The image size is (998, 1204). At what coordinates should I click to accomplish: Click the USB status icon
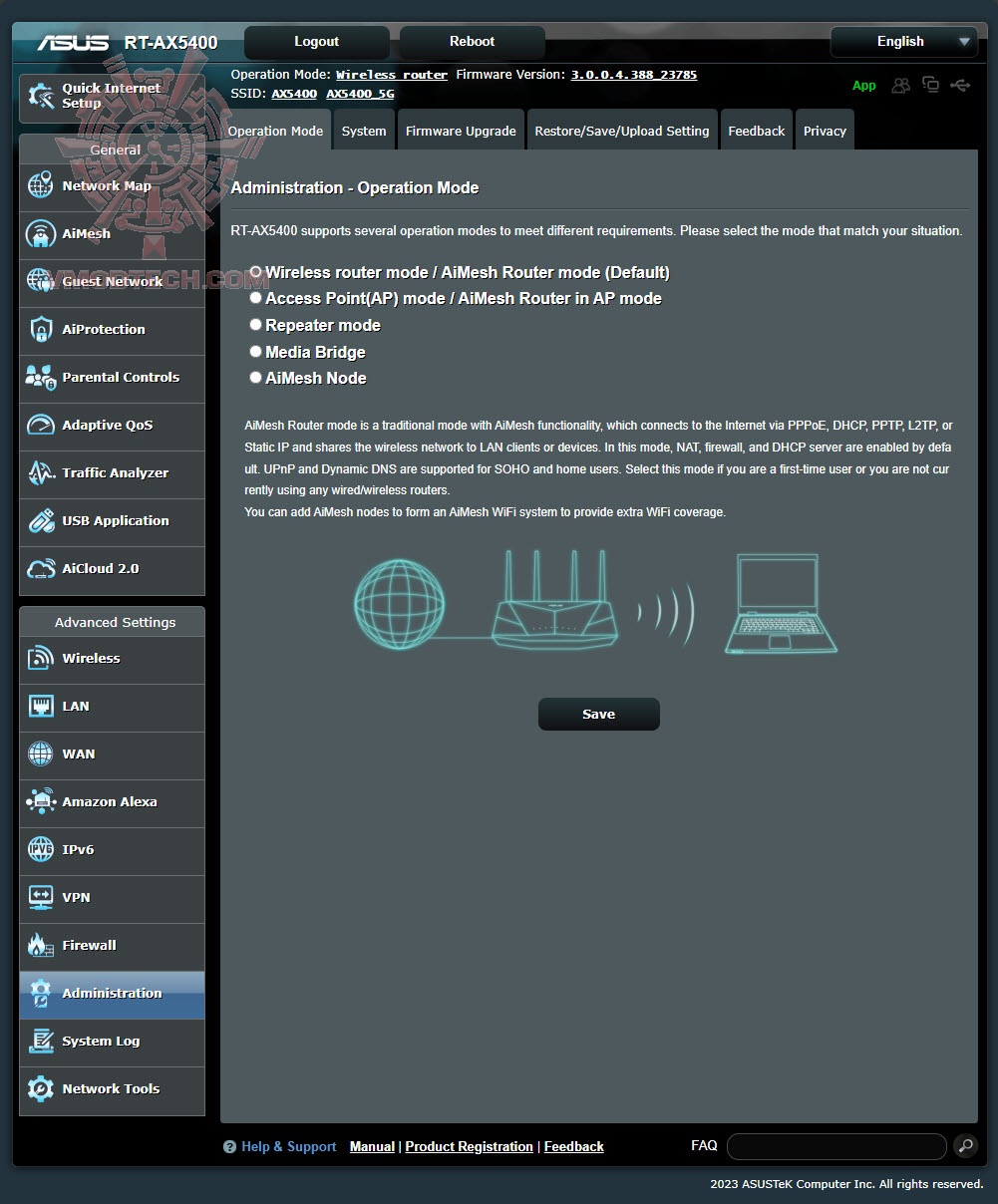[x=960, y=86]
